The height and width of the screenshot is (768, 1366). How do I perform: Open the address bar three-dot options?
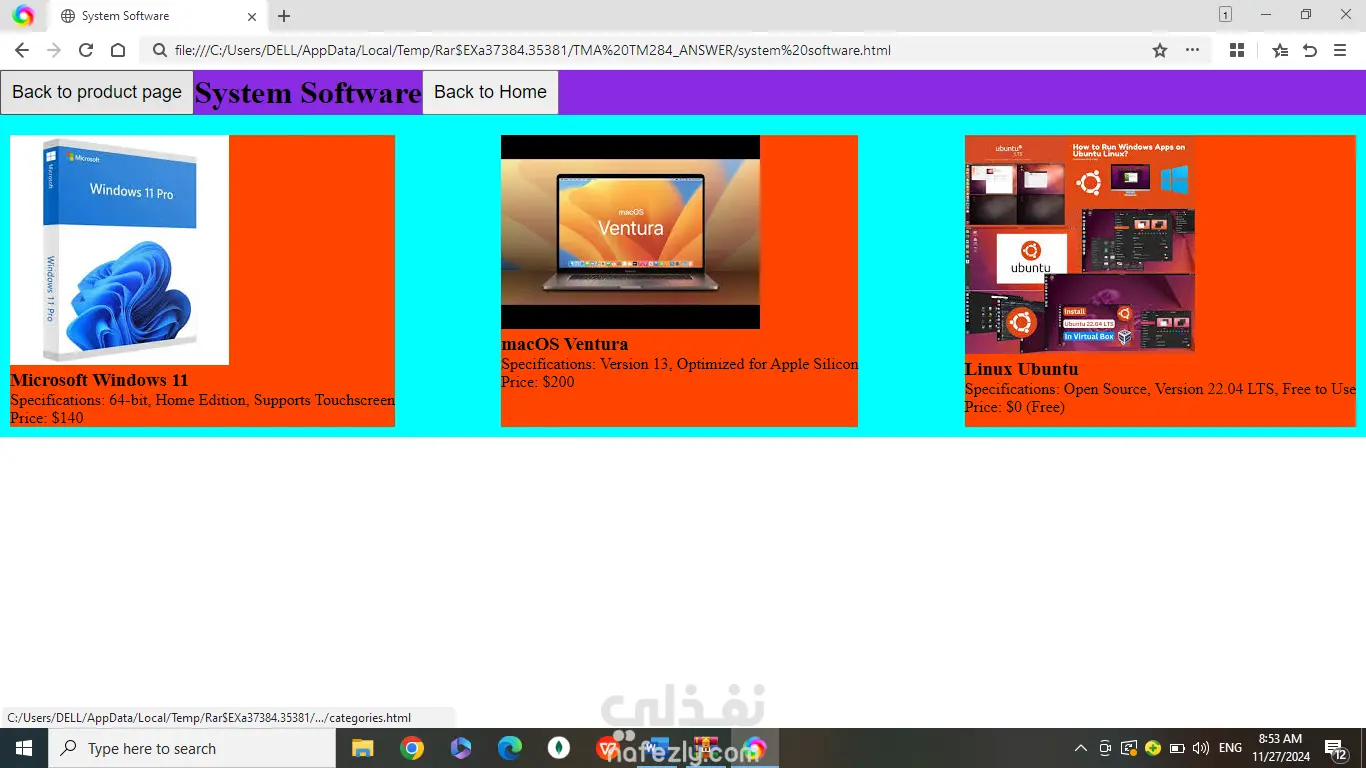tap(1192, 50)
